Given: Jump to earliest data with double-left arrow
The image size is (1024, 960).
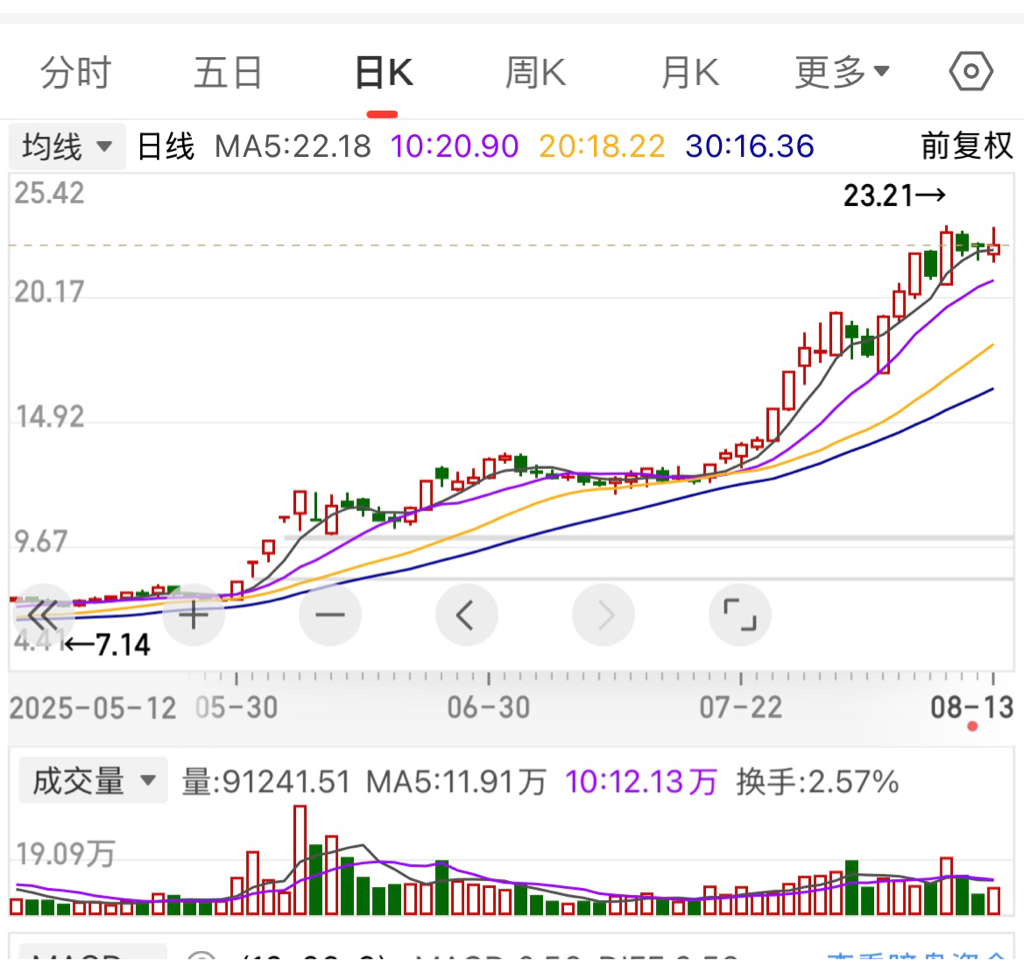Looking at the screenshot, I should pos(43,615).
